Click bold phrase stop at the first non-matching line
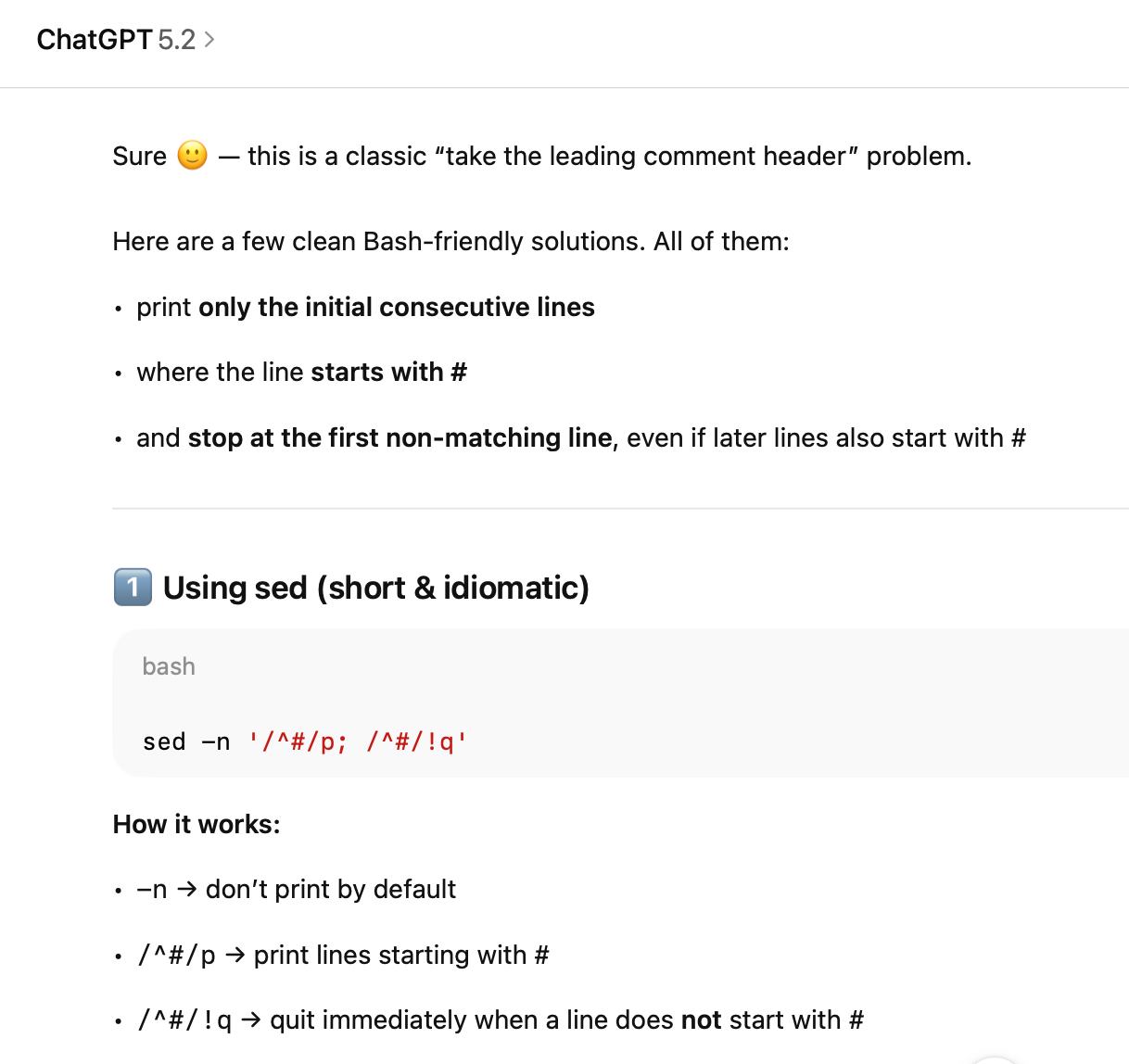 400,437
